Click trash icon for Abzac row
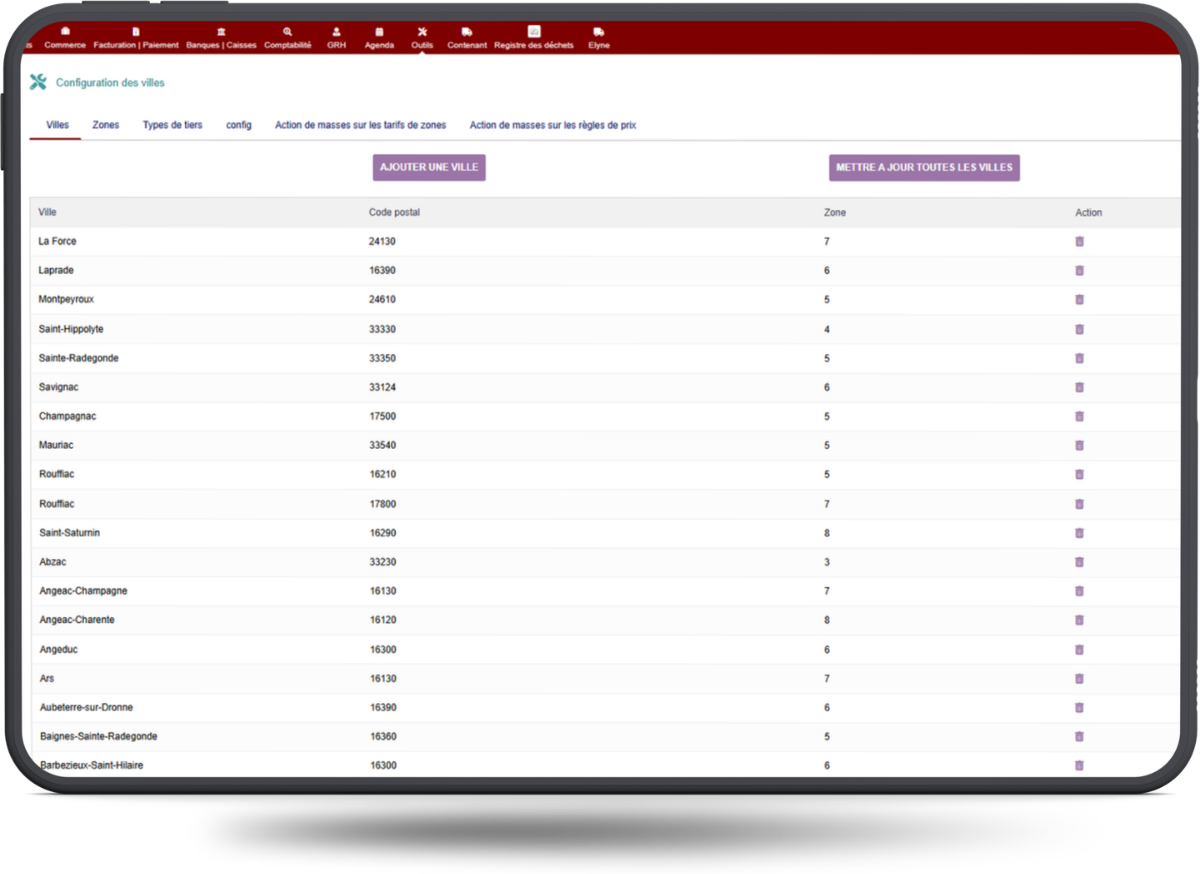The width and height of the screenshot is (1200, 874). tap(1079, 562)
